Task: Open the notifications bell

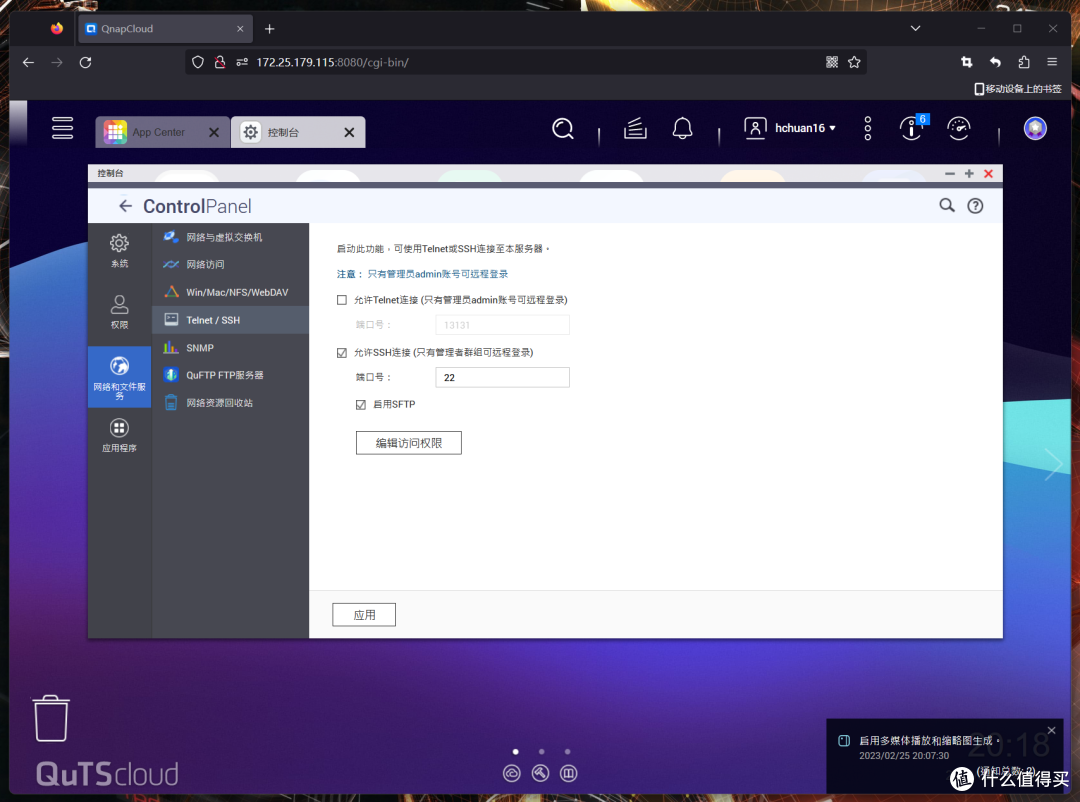Action: click(683, 128)
